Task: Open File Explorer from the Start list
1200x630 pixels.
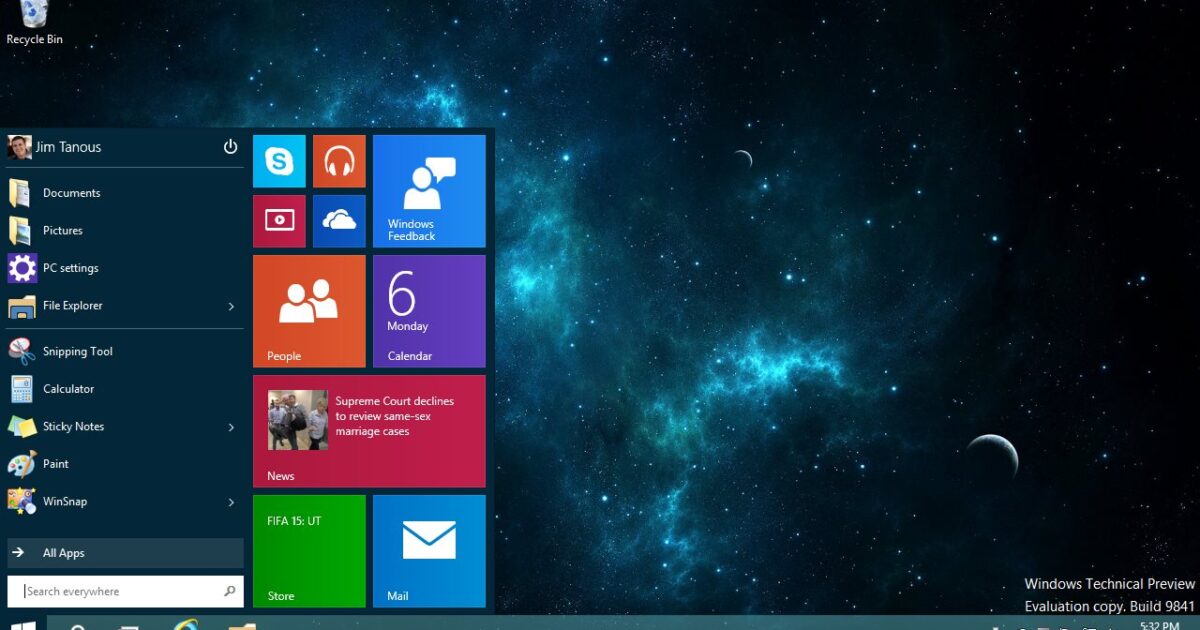Action: [112, 306]
